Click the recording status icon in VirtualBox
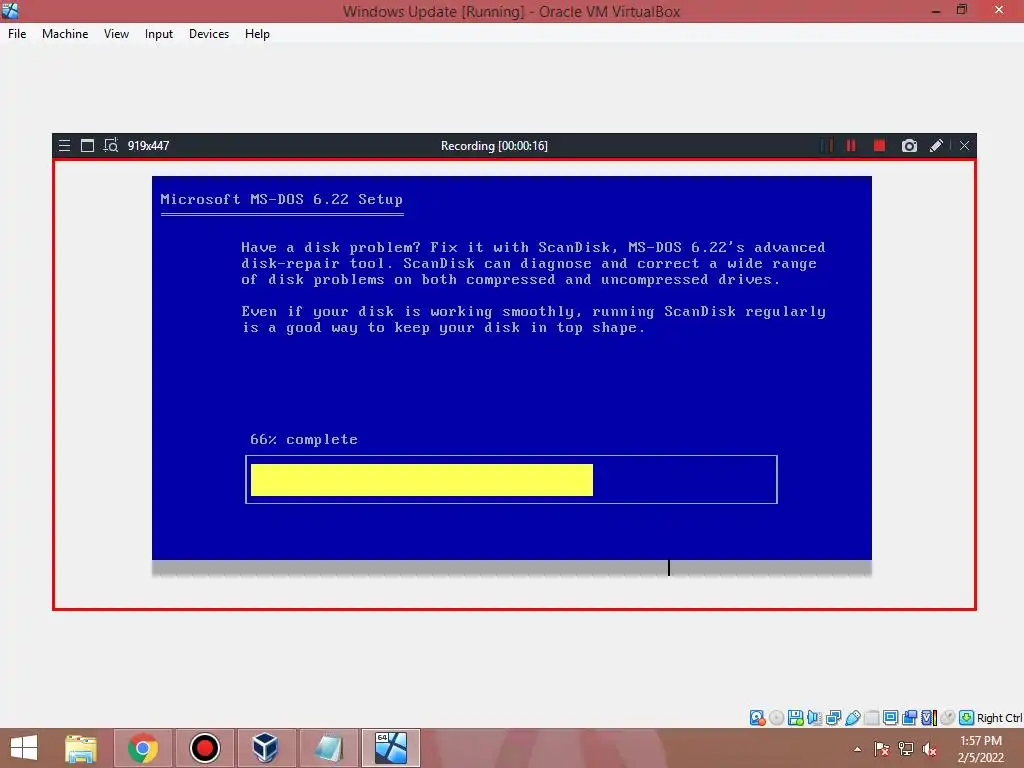Screen dimensions: 1024x768 click(x=909, y=718)
